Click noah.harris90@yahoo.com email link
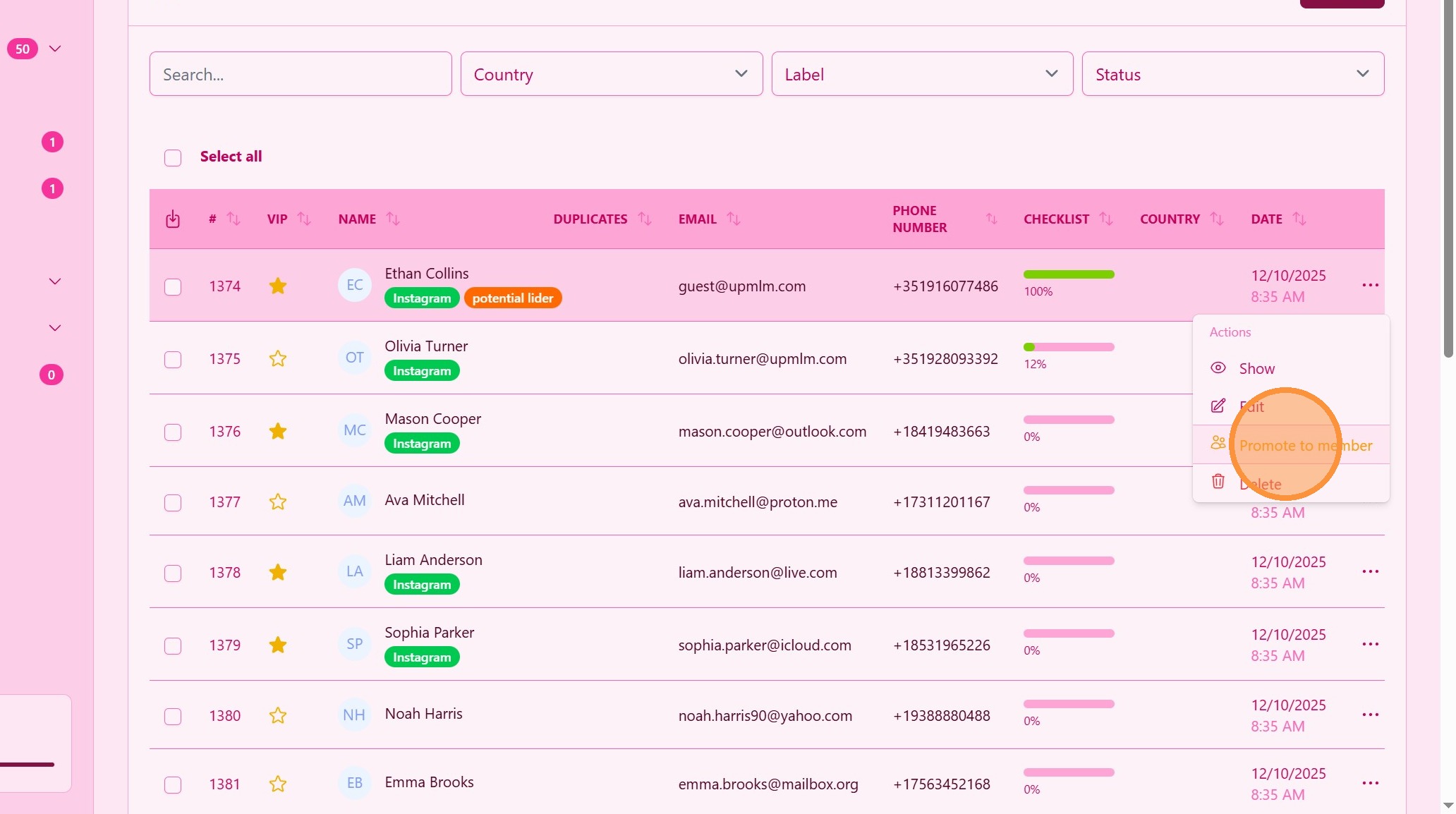Image resolution: width=1456 pixels, height=814 pixels. point(765,716)
